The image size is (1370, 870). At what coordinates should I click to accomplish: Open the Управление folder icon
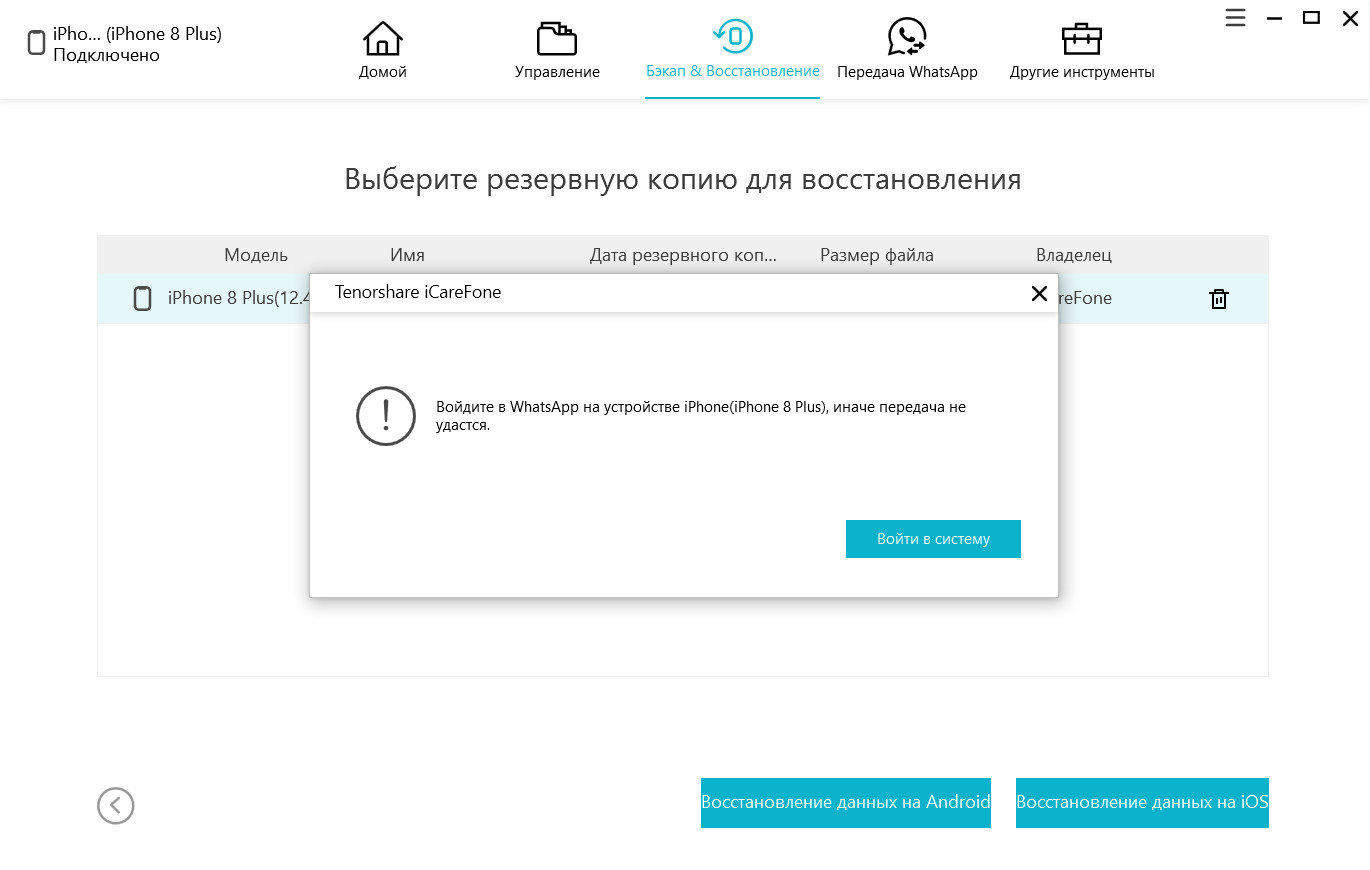(557, 38)
